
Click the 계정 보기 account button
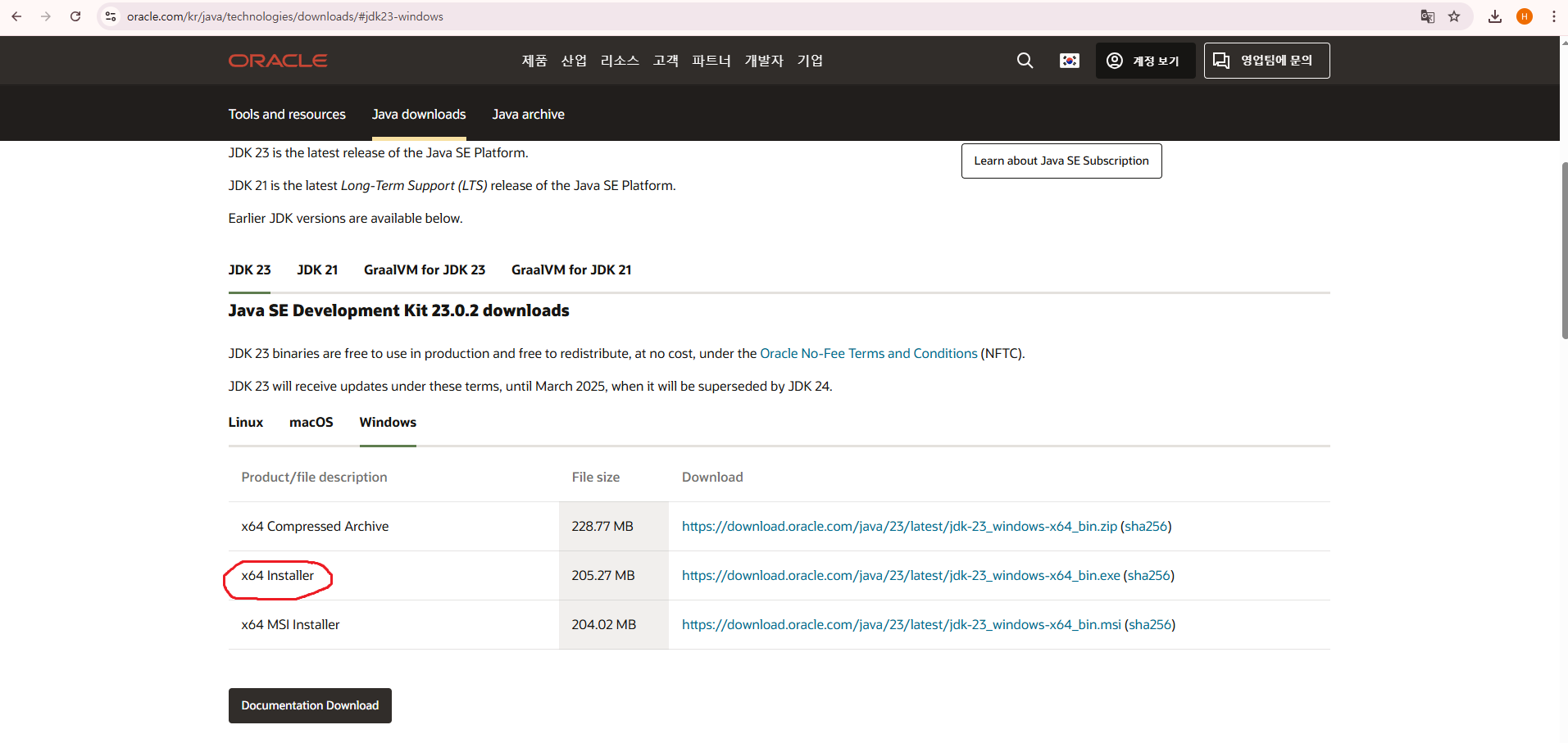coord(1145,61)
